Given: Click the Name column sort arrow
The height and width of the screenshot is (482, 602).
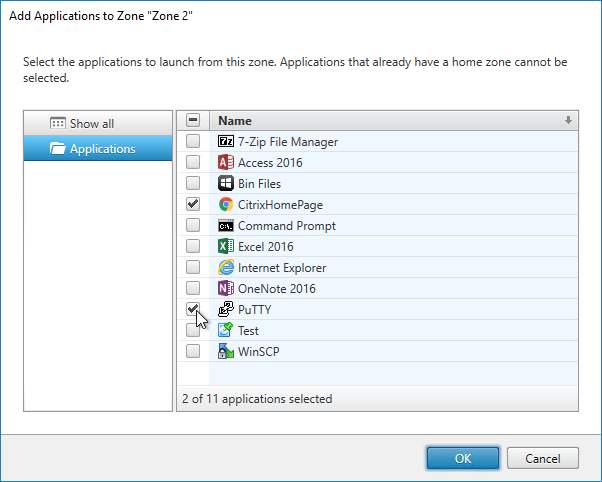Looking at the screenshot, I should point(568,121).
